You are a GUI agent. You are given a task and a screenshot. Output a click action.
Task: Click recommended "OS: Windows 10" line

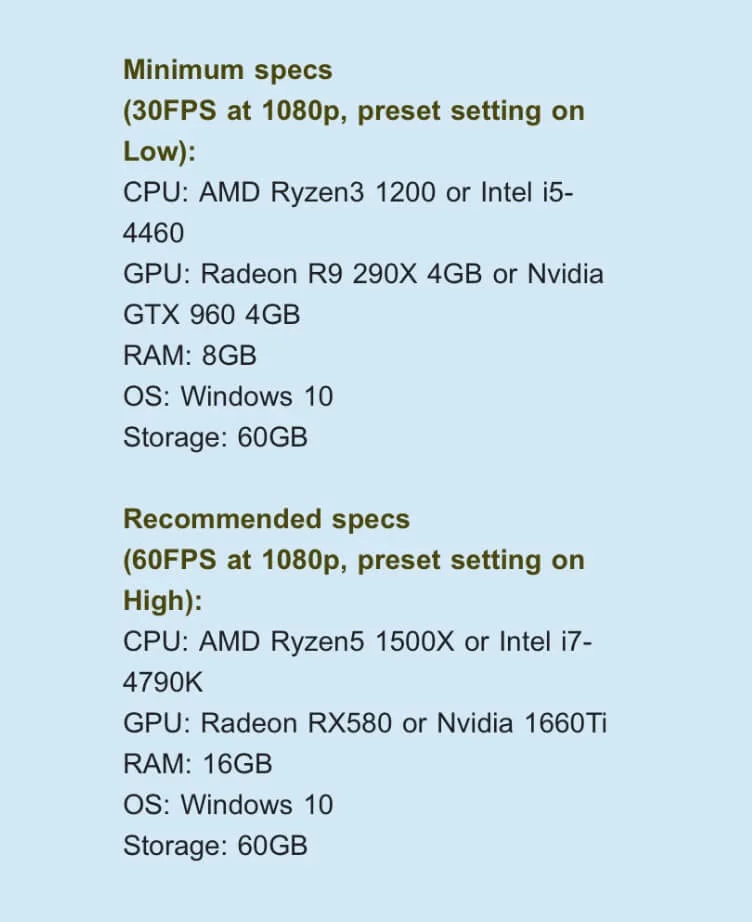coord(228,805)
